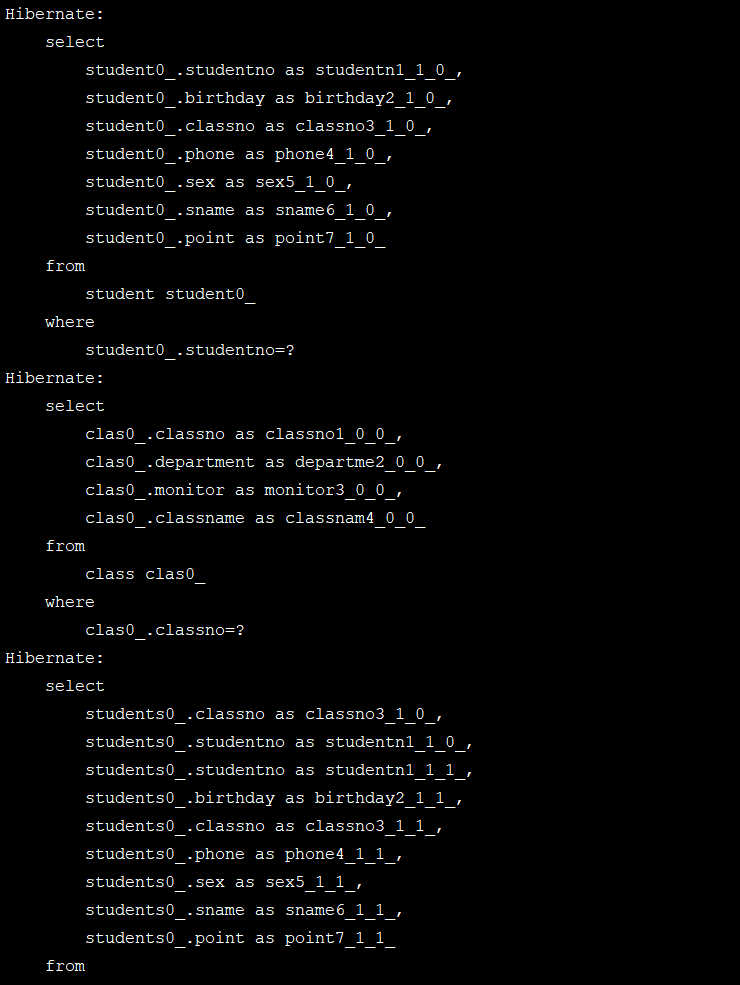Click 'clas0_.monitor as monitor3_0_0_' line
Screen dimensions: 740x985
244,490
